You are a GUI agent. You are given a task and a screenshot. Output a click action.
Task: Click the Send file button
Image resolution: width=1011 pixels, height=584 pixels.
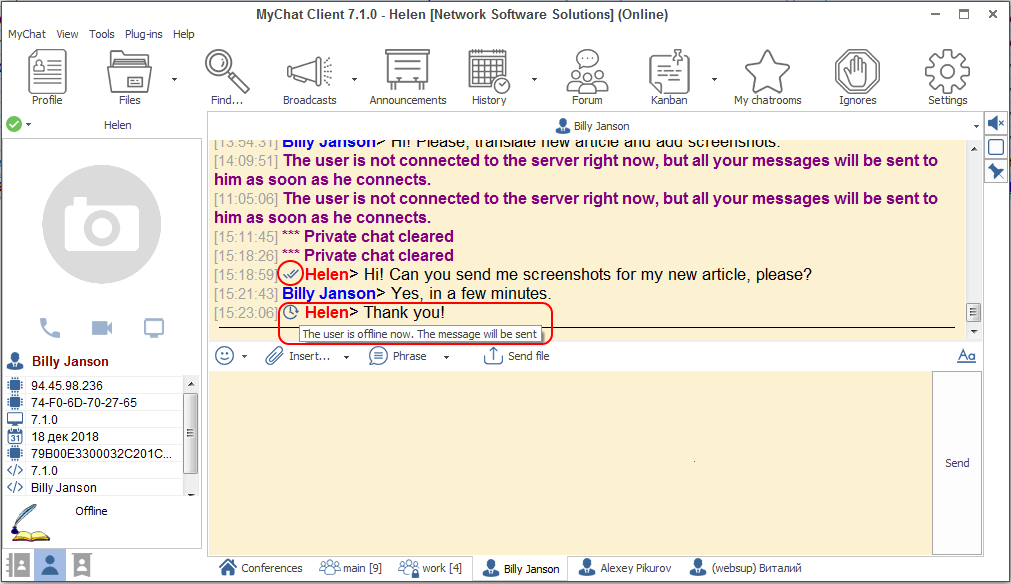click(x=517, y=356)
